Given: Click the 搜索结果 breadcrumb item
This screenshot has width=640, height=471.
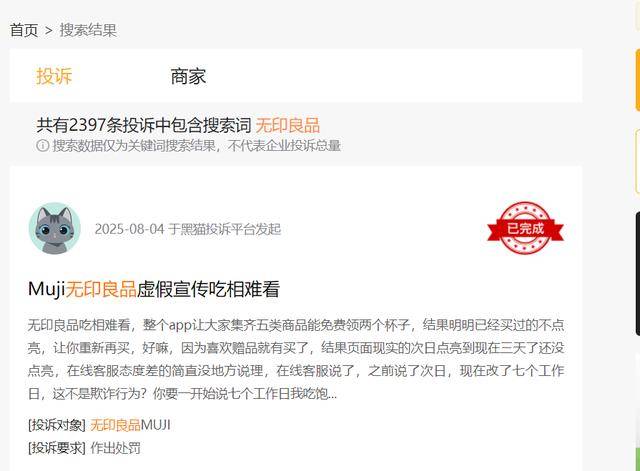Looking at the screenshot, I should (x=88, y=30).
